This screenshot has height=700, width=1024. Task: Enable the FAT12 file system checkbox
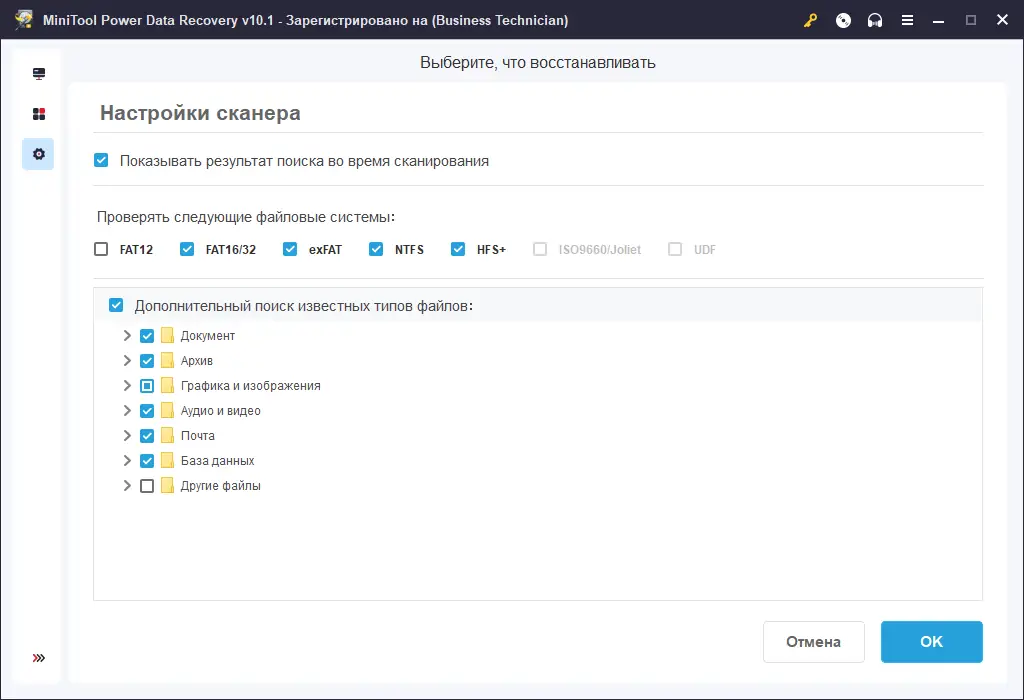101,249
